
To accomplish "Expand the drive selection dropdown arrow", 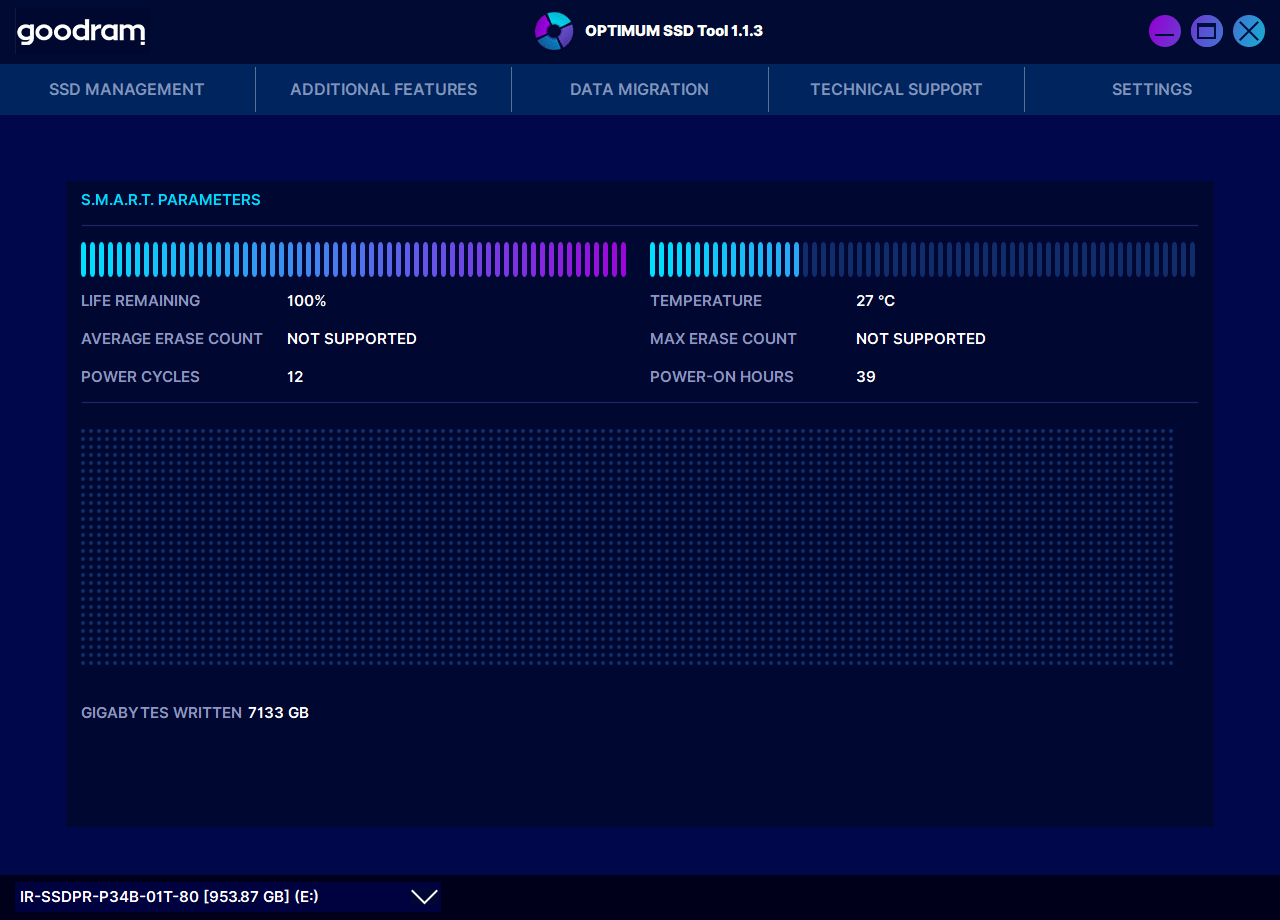I will [425, 897].
